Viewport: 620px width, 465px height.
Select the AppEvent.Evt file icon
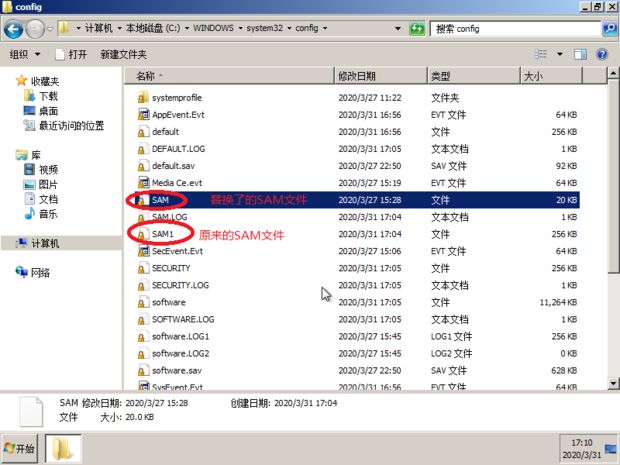[x=143, y=115]
